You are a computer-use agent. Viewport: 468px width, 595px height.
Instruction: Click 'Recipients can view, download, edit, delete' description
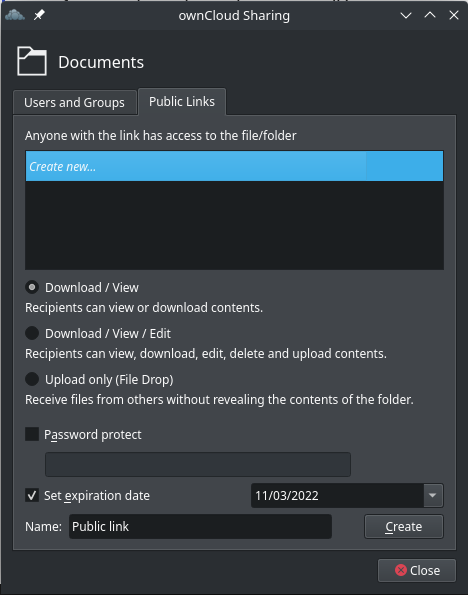point(206,354)
